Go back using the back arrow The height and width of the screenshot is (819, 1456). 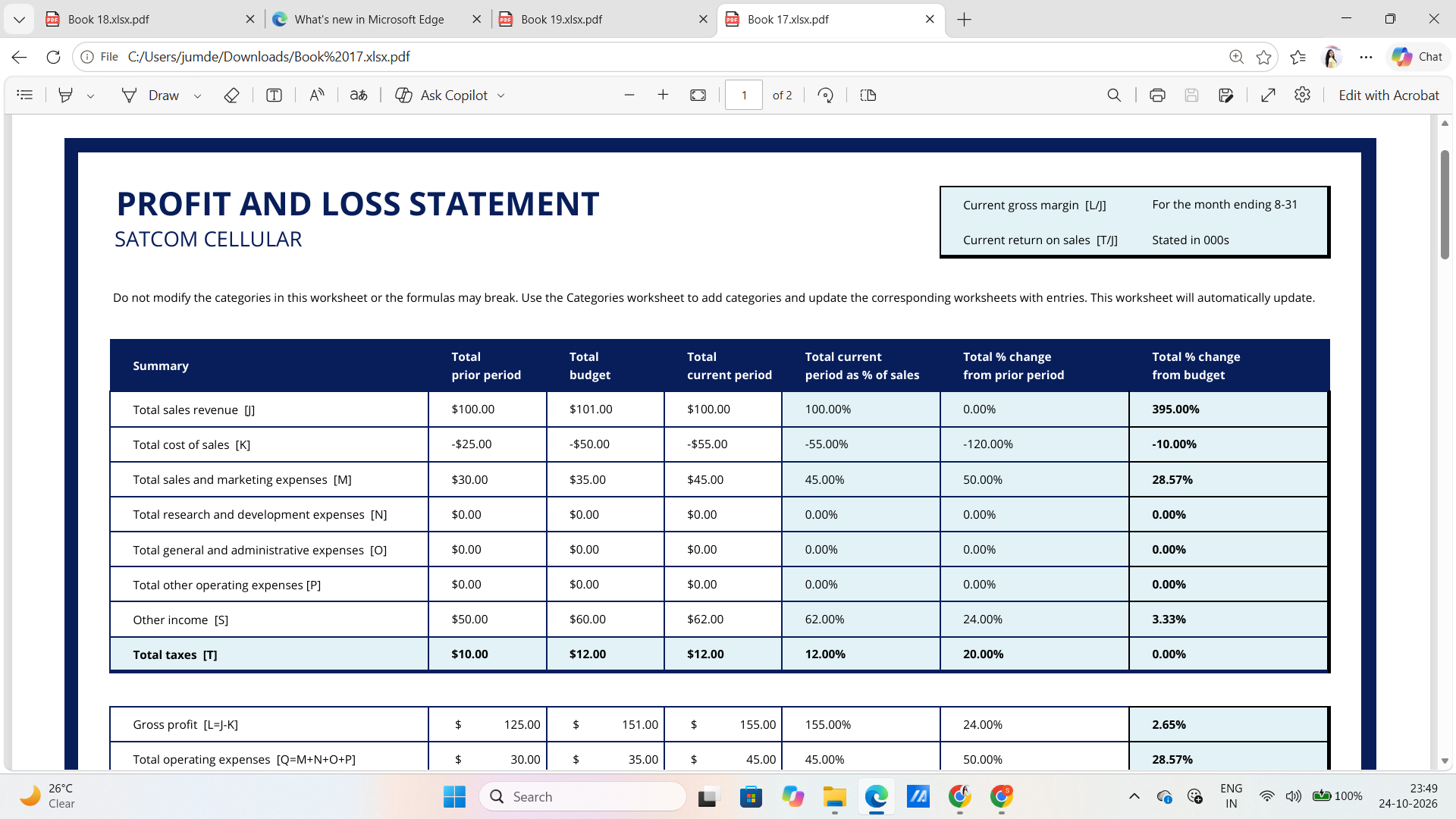click(19, 57)
